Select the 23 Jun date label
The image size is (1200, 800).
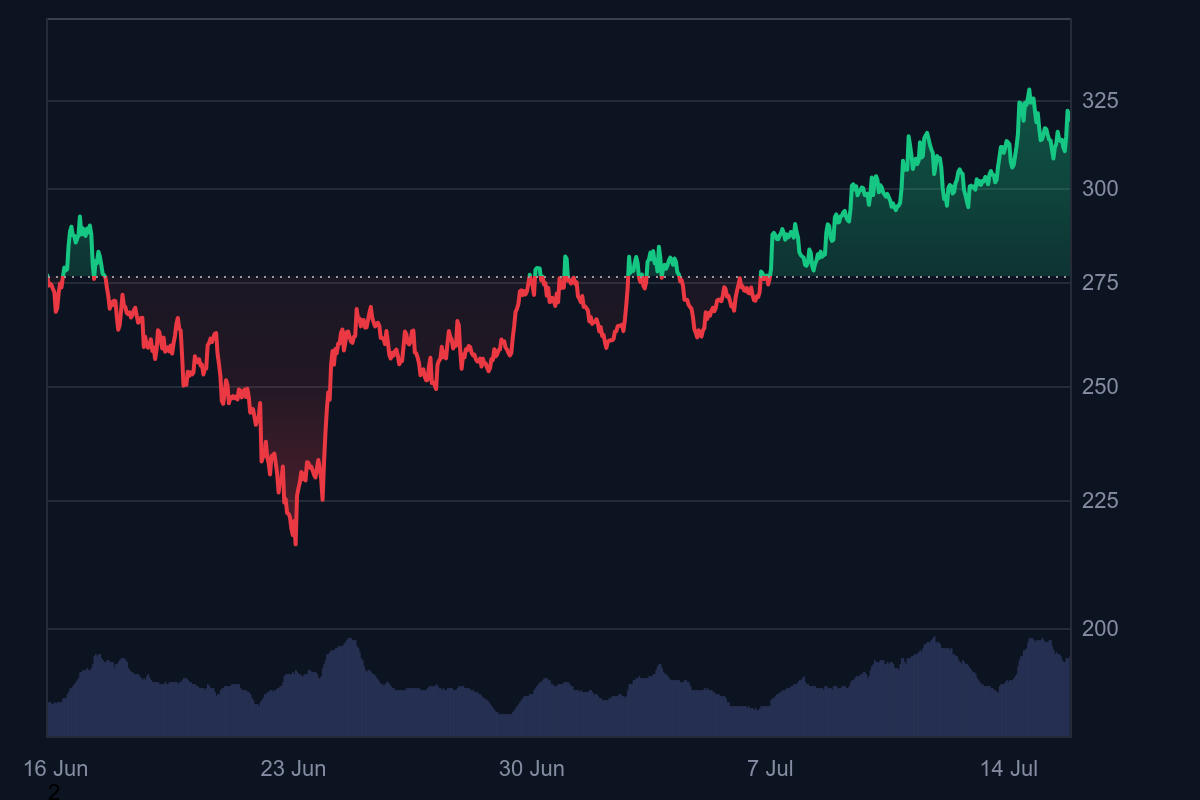click(x=293, y=769)
